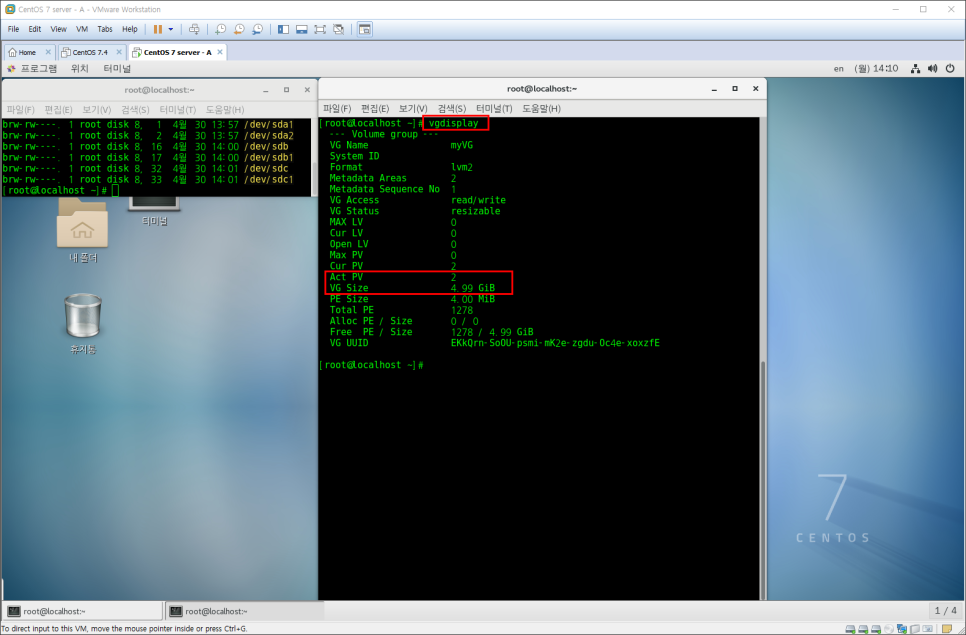Toggle the VMware library sidebar

(283, 29)
